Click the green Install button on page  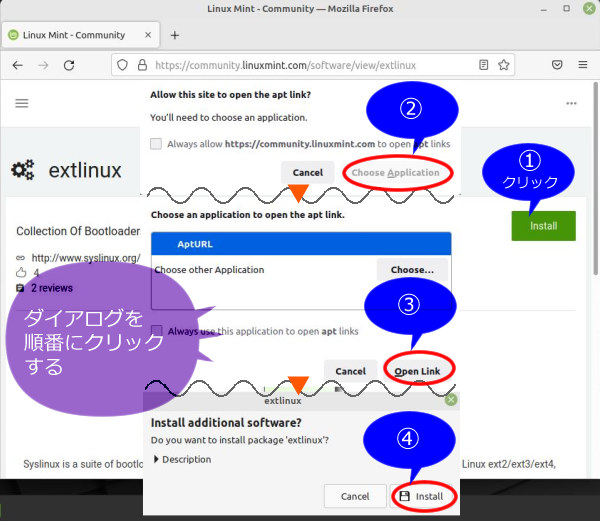543,226
